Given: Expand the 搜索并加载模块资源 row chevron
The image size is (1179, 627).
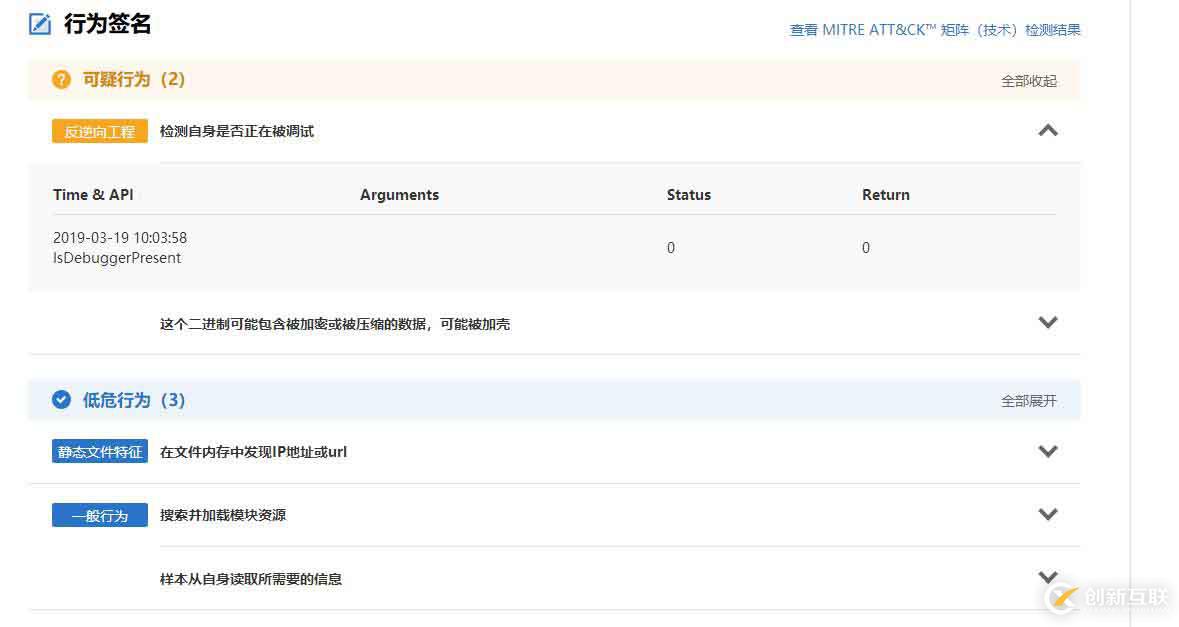Looking at the screenshot, I should click(1047, 515).
